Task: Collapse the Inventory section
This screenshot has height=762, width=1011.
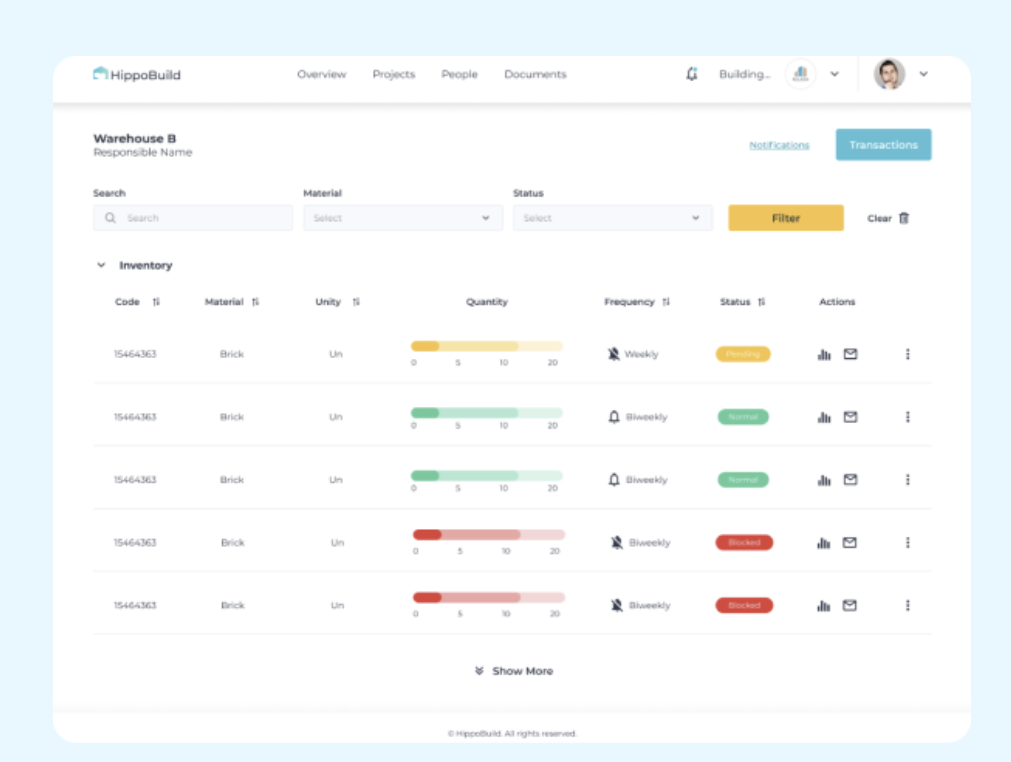Action: pos(101,265)
